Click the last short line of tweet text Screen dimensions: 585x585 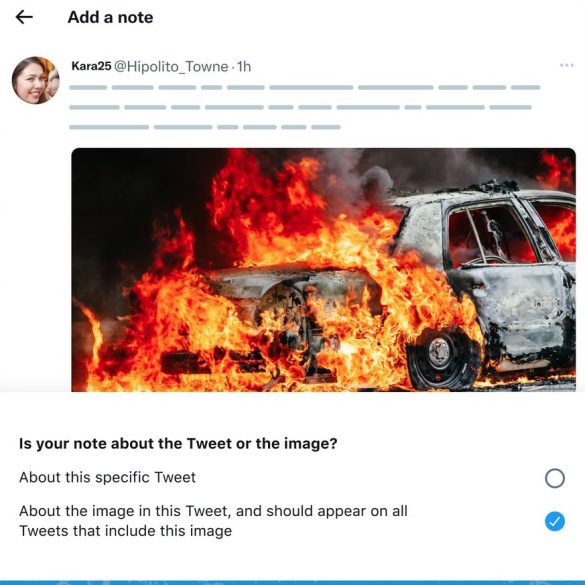(205, 127)
